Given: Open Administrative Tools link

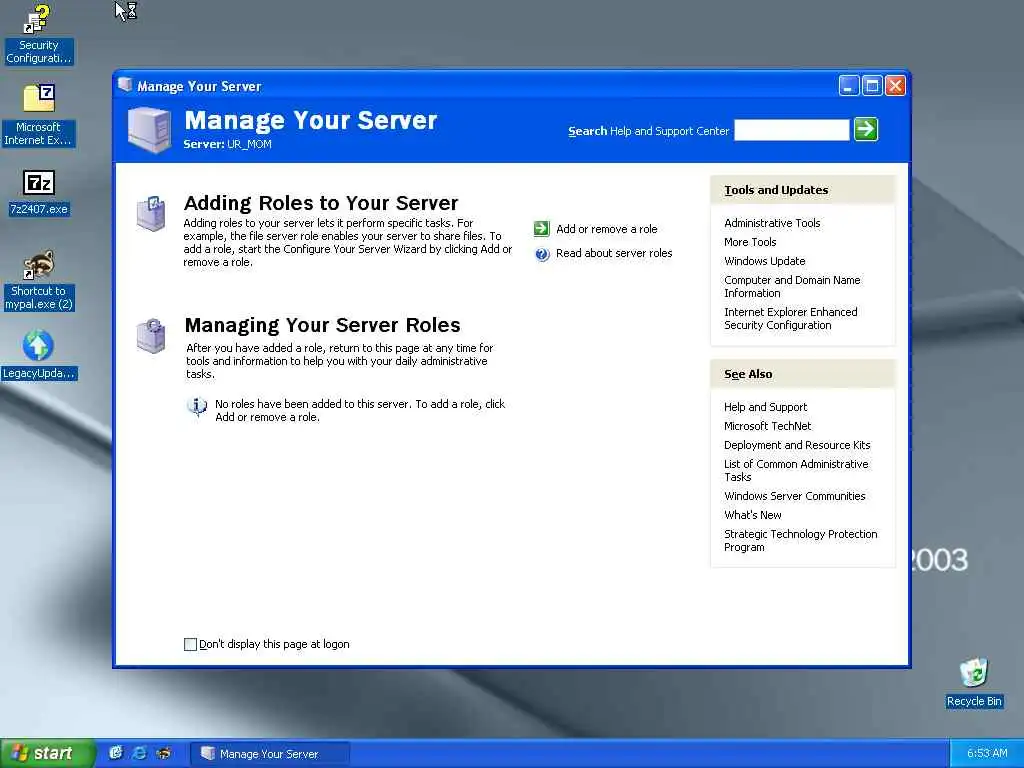Looking at the screenshot, I should (x=772, y=223).
